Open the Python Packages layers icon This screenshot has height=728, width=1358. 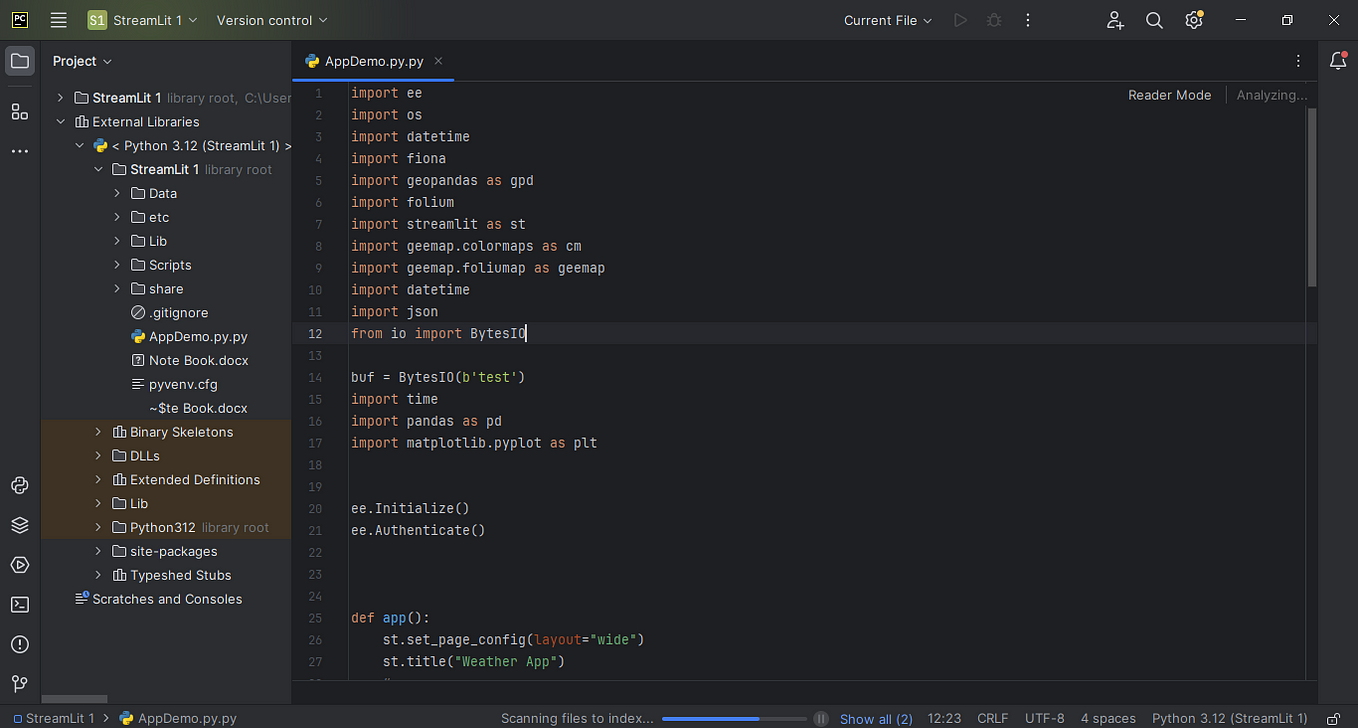coord(20,525)
